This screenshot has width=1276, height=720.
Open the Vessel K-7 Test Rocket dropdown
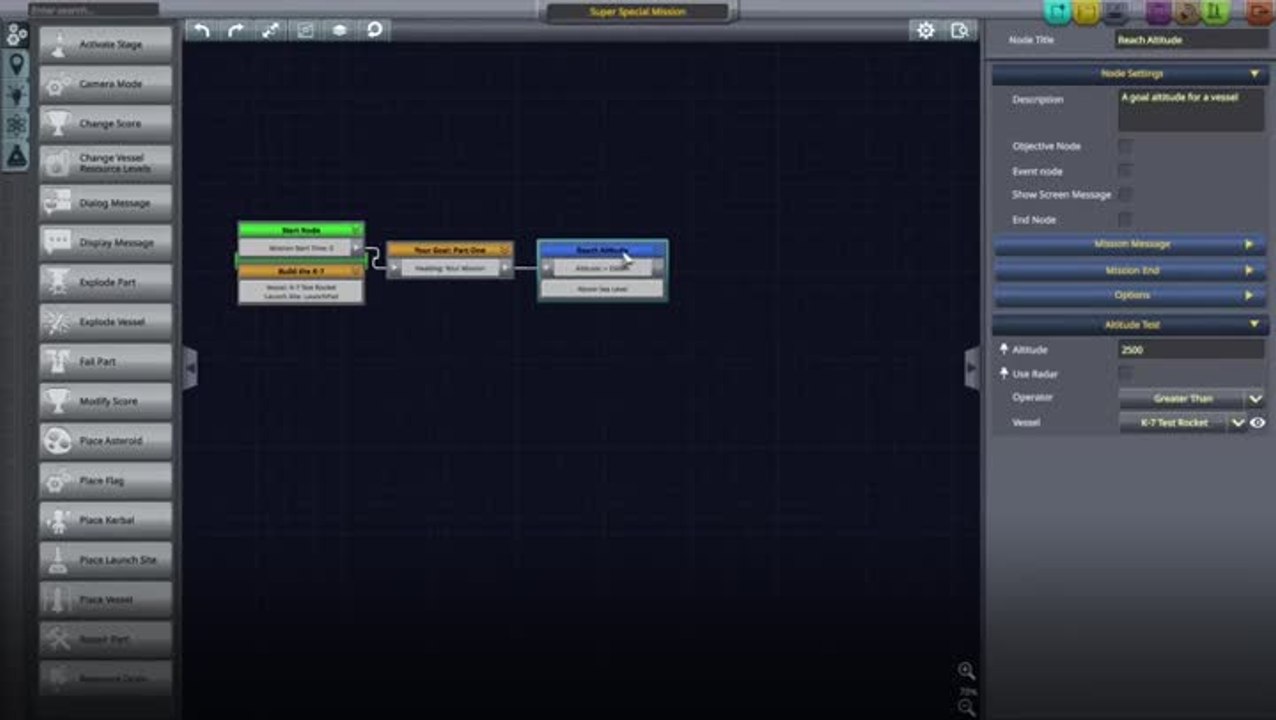(1183, 423)
